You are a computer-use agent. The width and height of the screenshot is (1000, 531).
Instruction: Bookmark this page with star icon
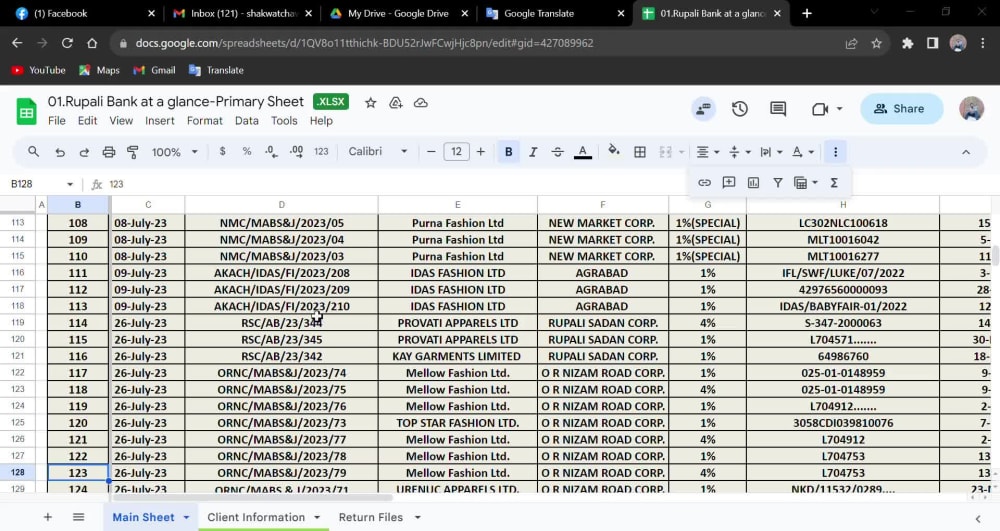876,43
